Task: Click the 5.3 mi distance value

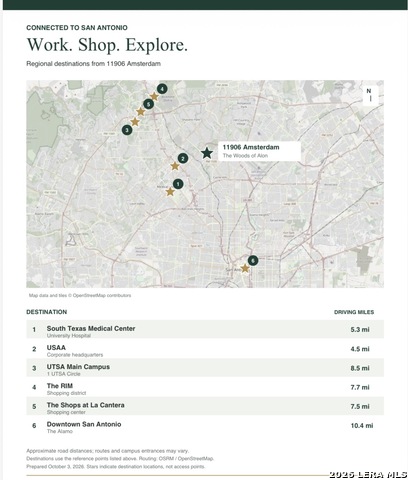Action: [x=360, y=330]
